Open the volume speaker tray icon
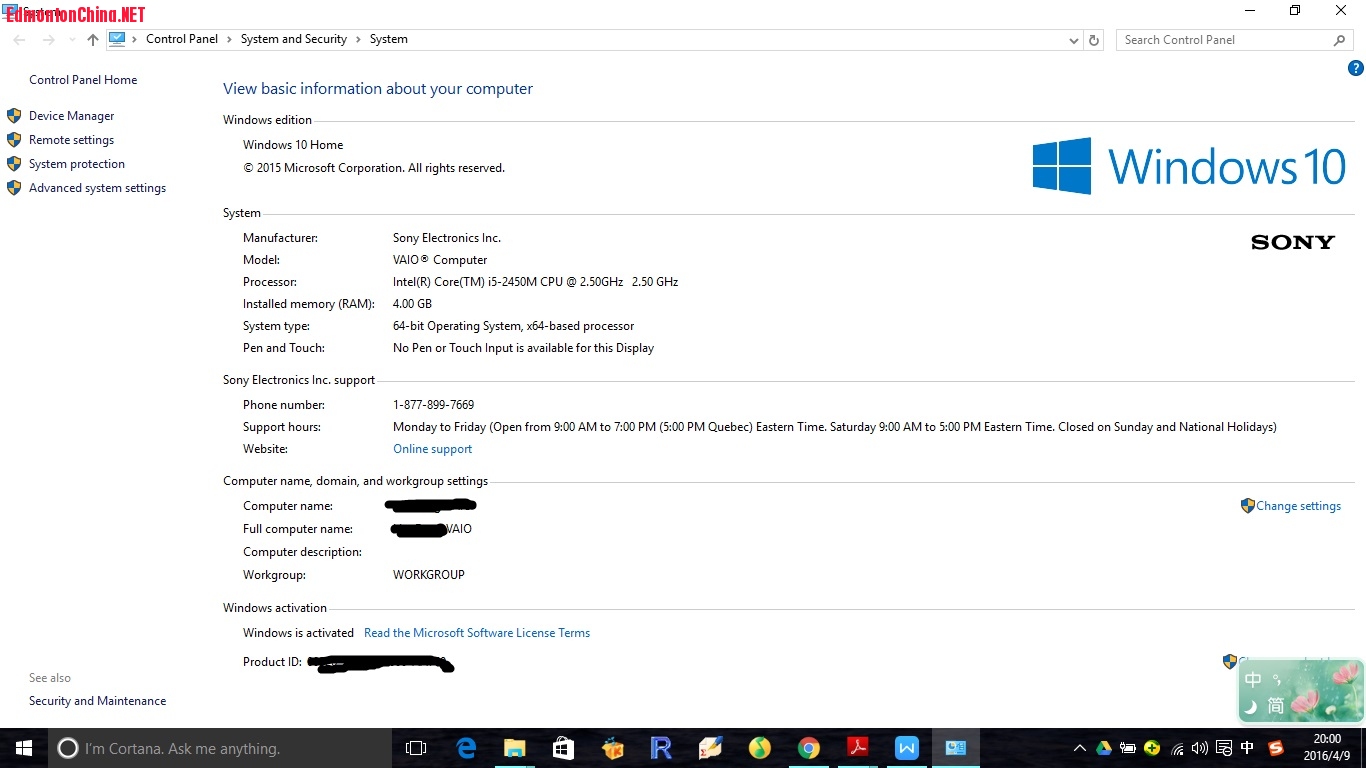This screenshot has width=1366, height=768. click(x=1200, y=748)
